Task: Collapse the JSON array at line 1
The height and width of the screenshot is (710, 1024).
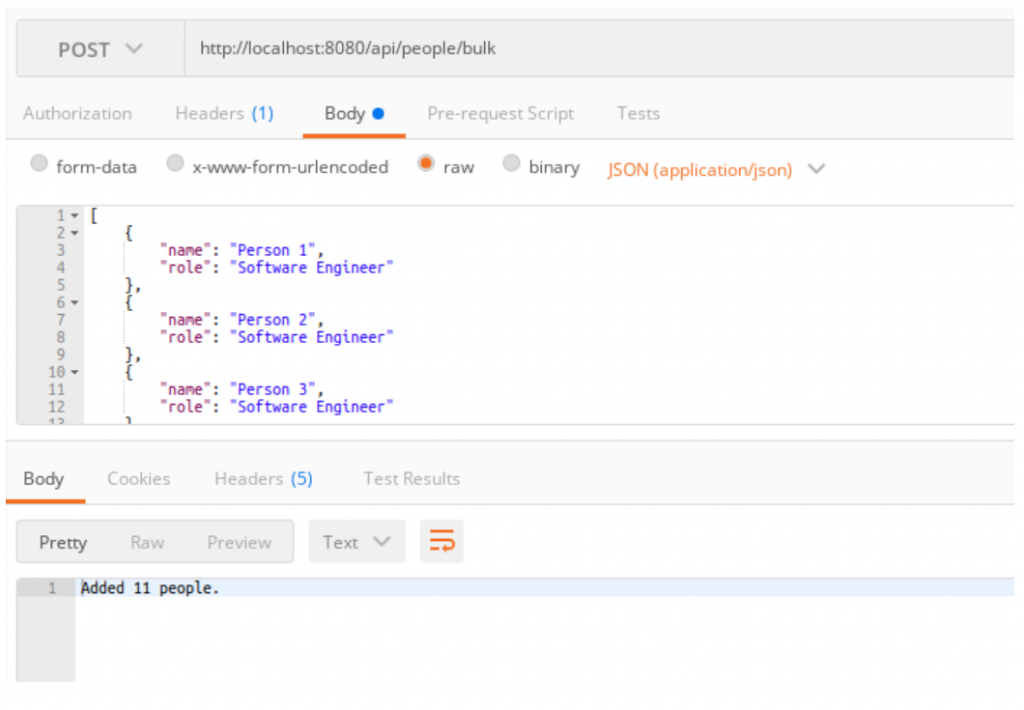Action: 72,214
